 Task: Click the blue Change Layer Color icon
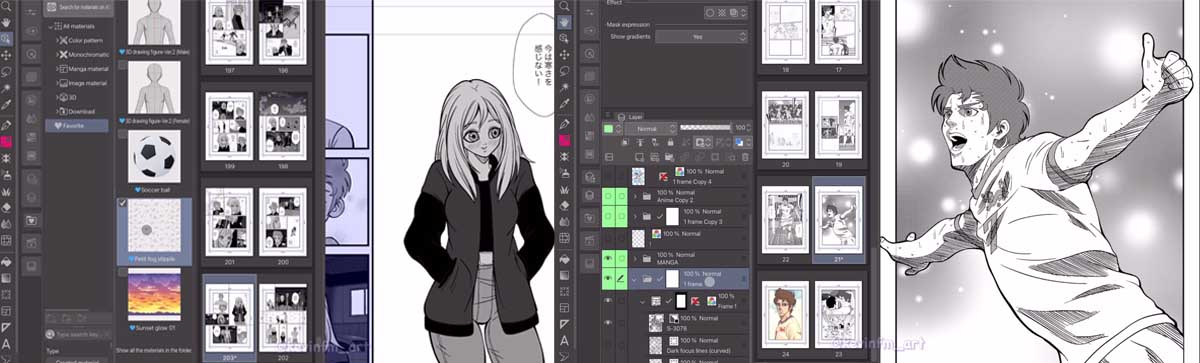(739, 143)
